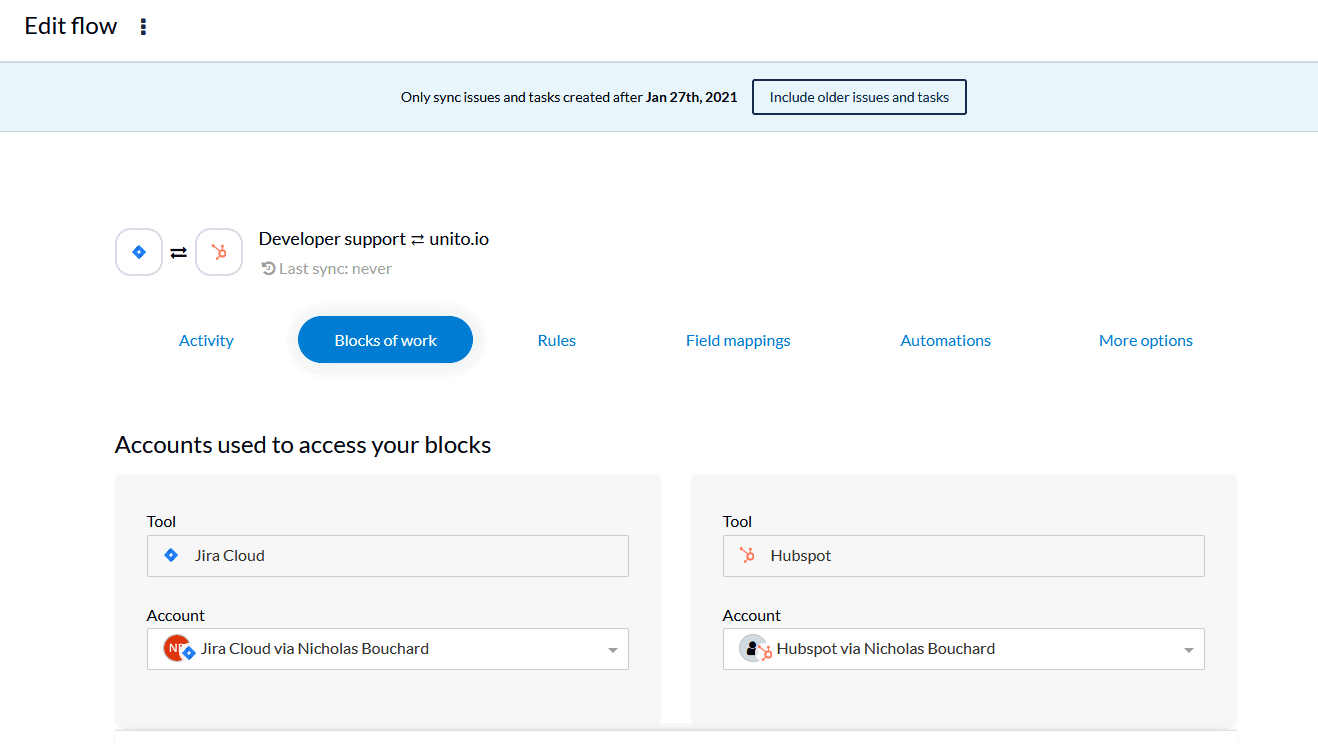Click the Jira account avatar icon

pos(178,648)
